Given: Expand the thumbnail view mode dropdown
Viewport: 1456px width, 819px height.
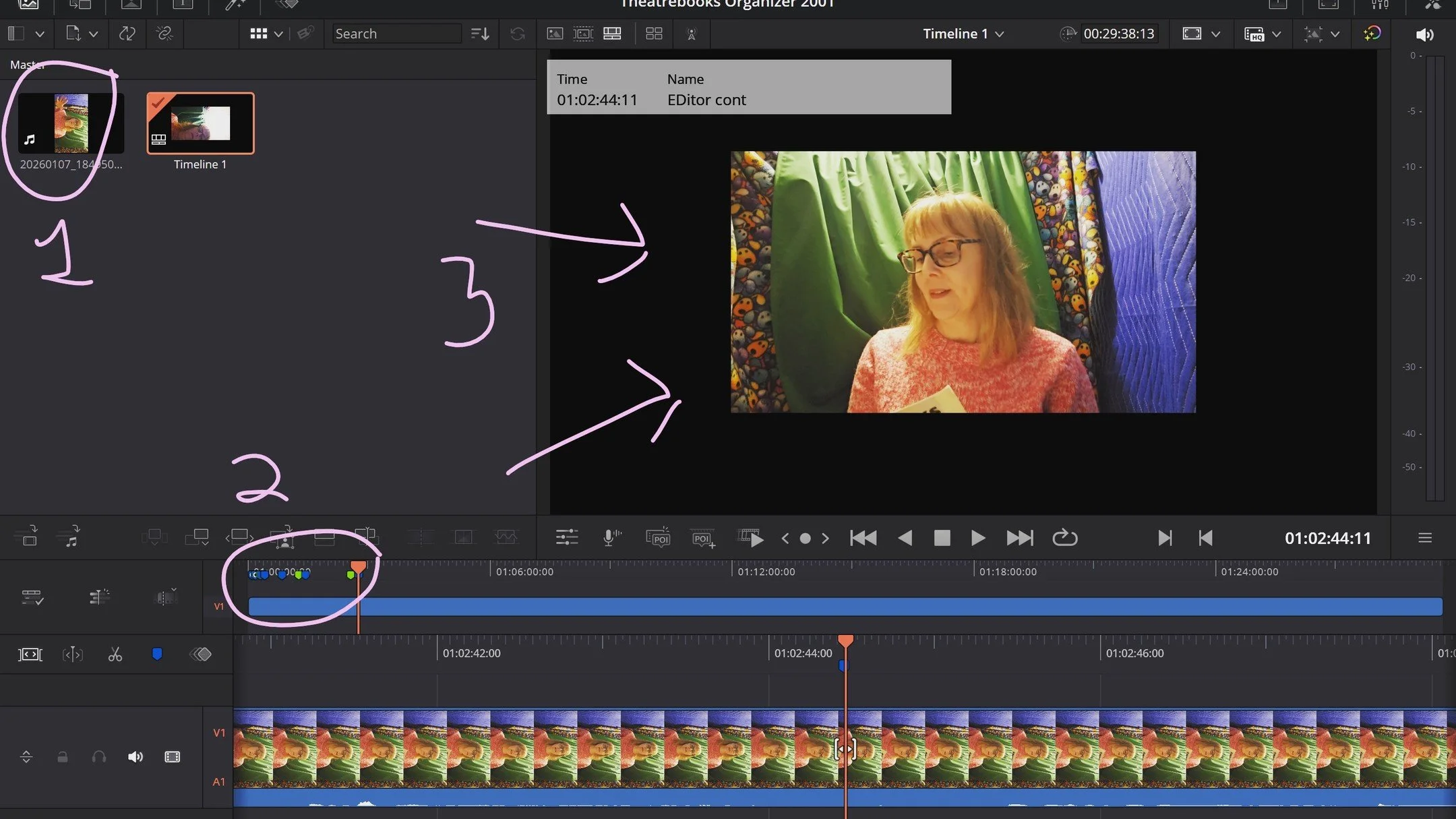Looking at the screenshot, I should (x=278, y=34).
